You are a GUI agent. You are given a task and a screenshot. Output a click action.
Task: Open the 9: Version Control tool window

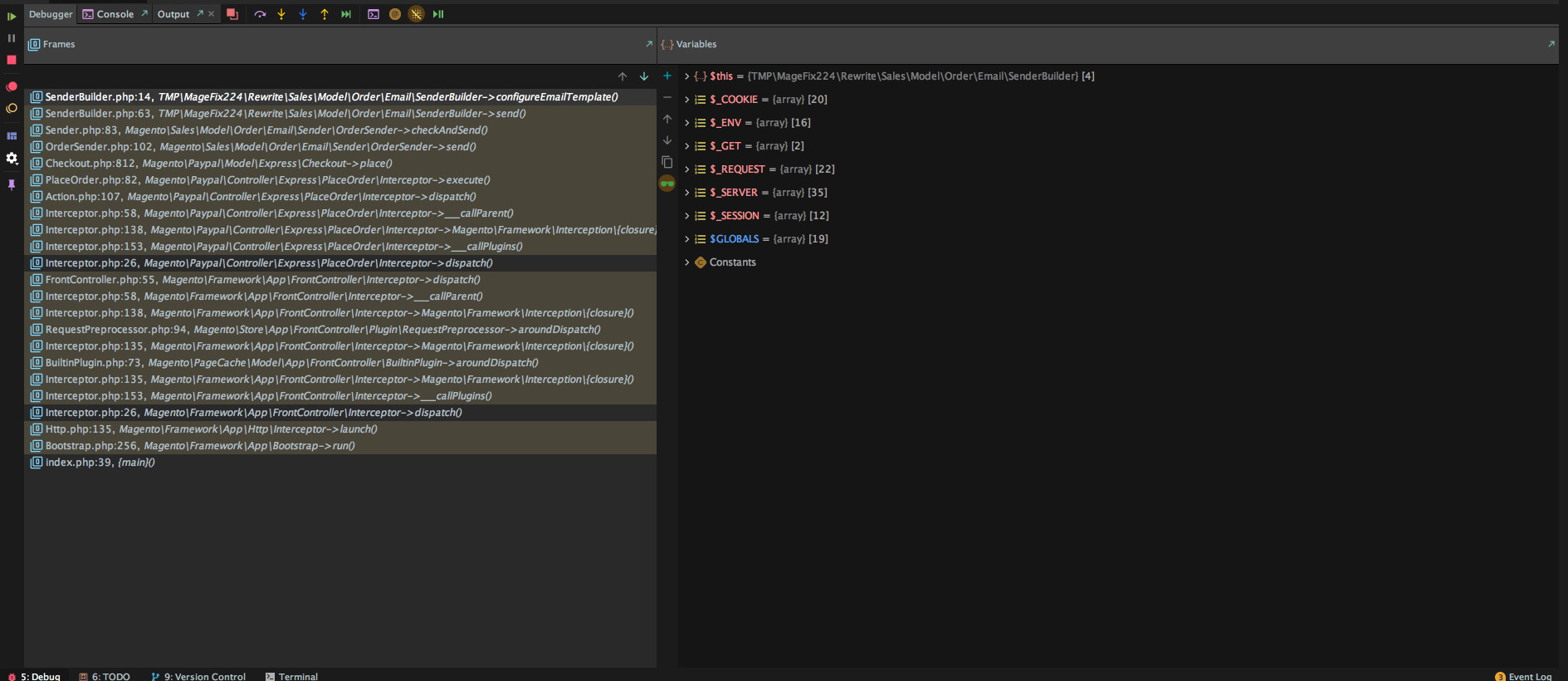point(198,676)
